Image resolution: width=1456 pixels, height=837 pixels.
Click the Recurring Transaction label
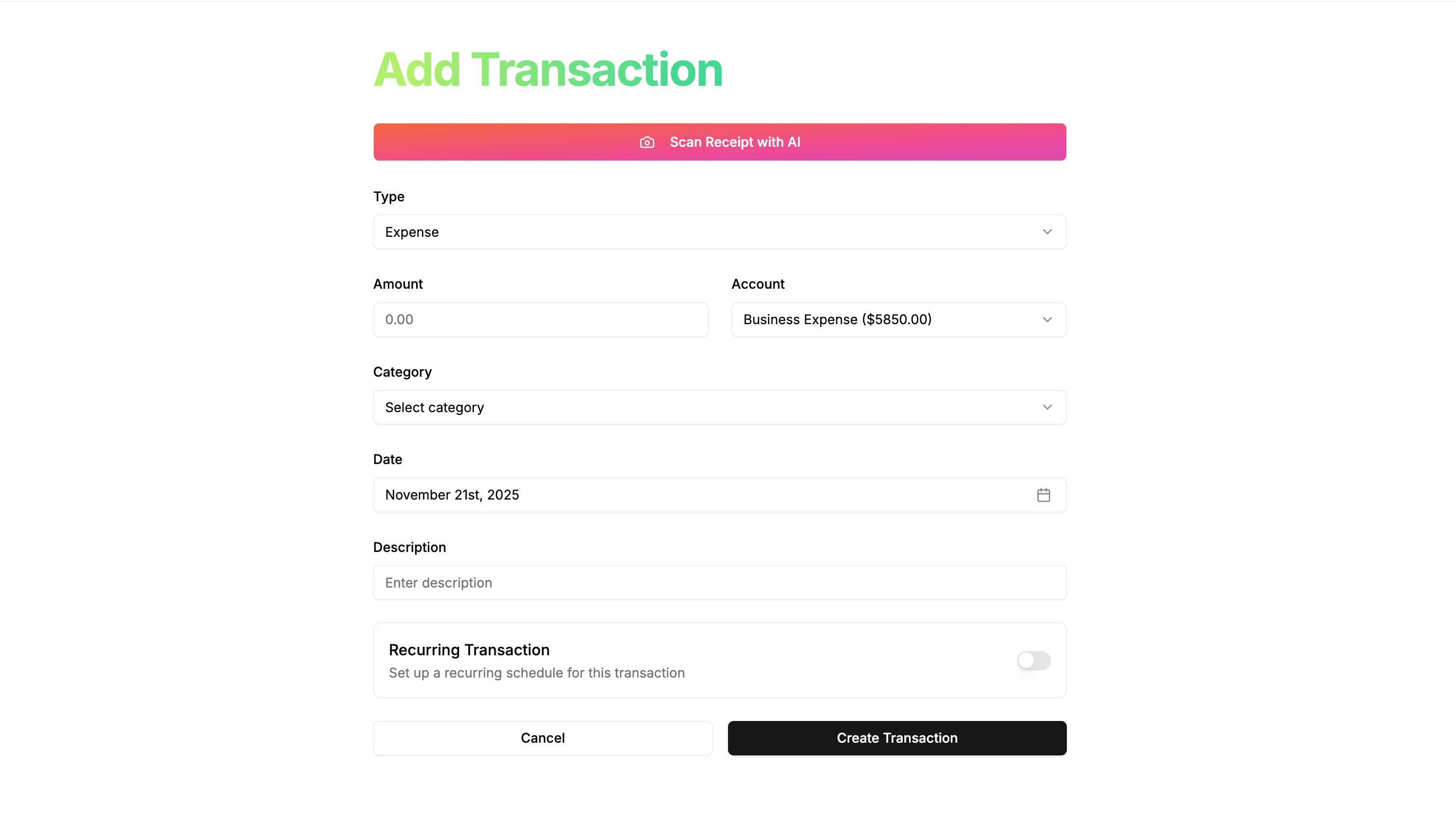(x=469, y=649)
